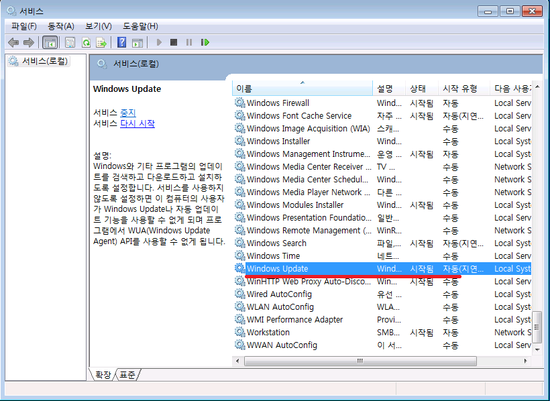Click the Back arrow toolbar icon
This screenshot has width=550, height=401.
click(x=13, y=42)
